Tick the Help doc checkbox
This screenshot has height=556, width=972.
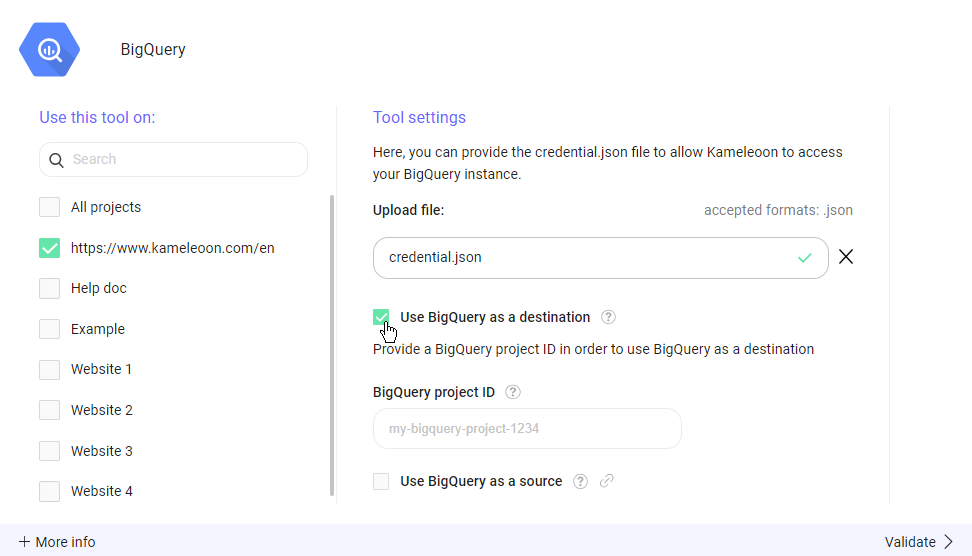click(x=49, y=288)
